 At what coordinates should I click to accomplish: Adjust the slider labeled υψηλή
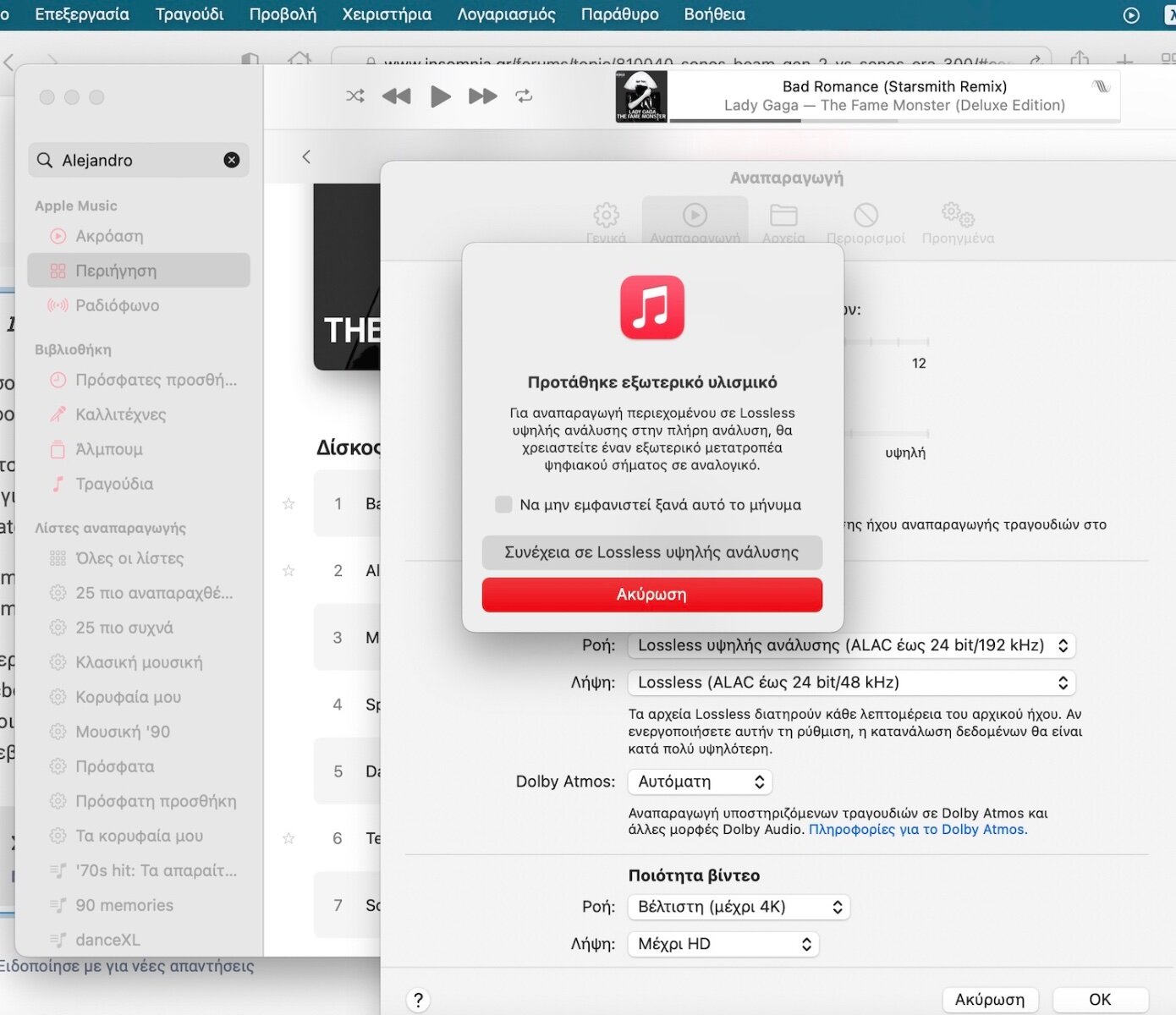coord(887,433)
